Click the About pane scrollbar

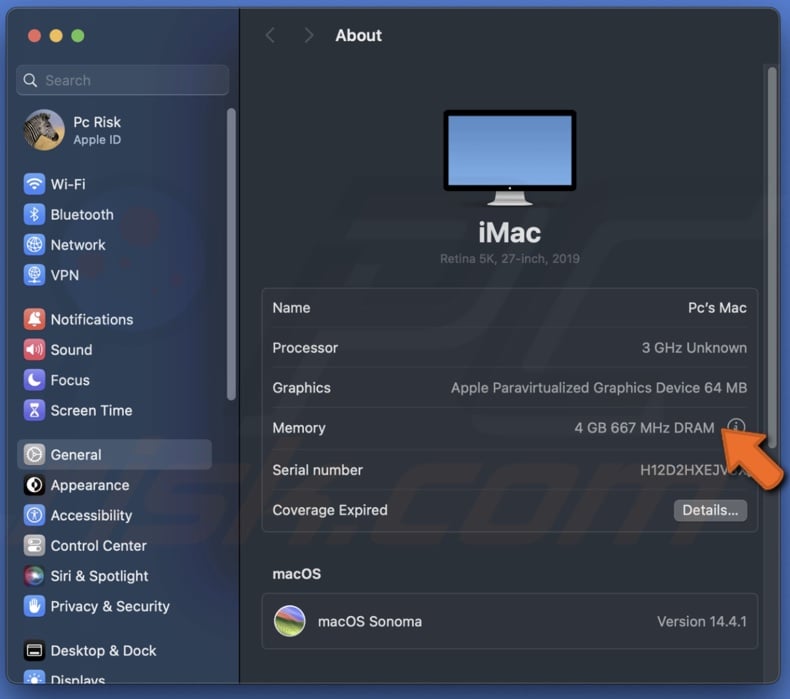click(771, 257)
